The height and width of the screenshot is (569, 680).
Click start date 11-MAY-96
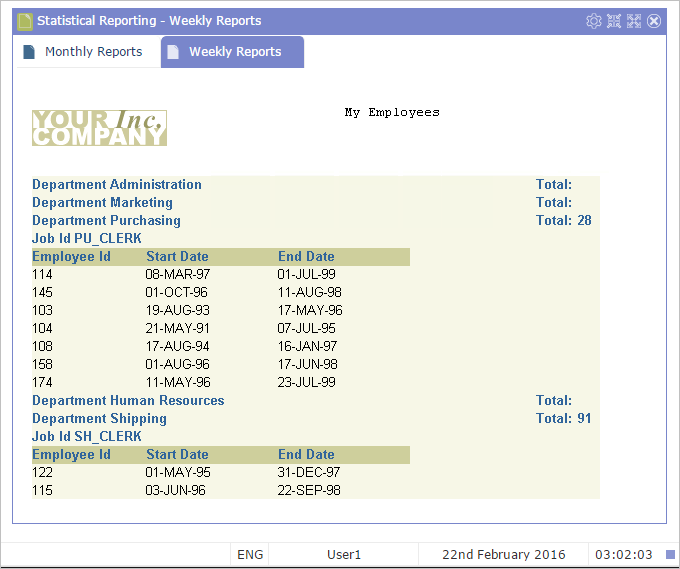pyautogui.click(x=178, y=383)
